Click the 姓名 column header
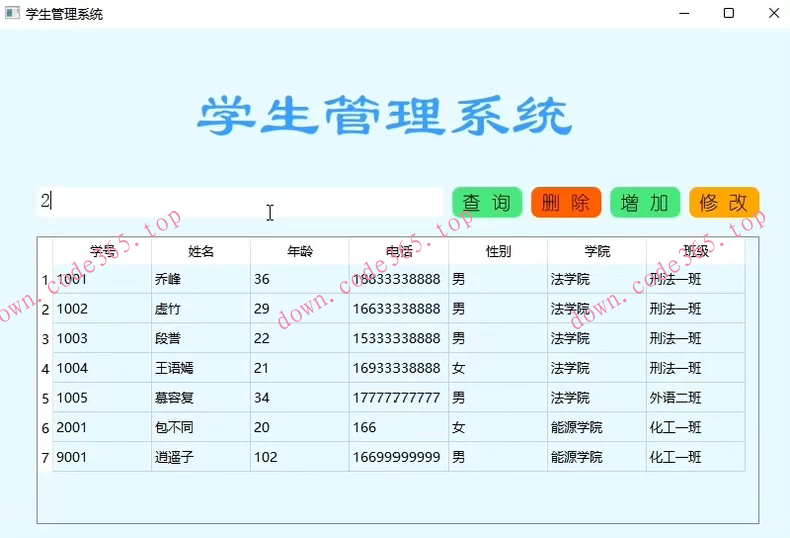Image resolution: width=790 pixels, height=538 pixels. 201,251
